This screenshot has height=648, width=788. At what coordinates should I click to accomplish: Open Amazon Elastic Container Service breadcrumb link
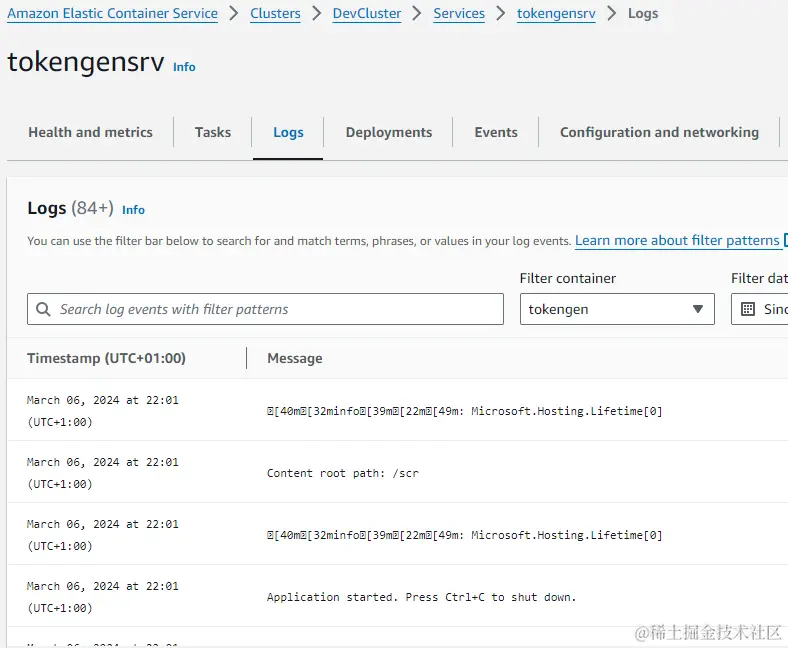(113, 14)
